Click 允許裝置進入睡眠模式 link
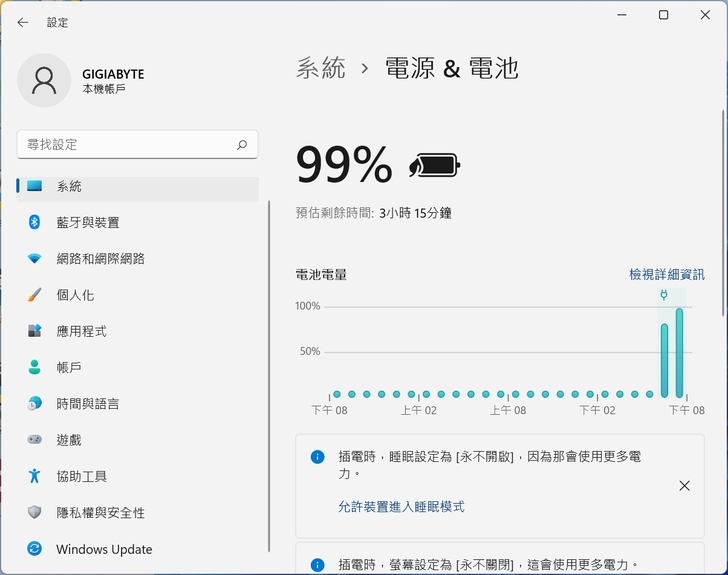Viewport: 728px width, 575px height. (401, 507)
